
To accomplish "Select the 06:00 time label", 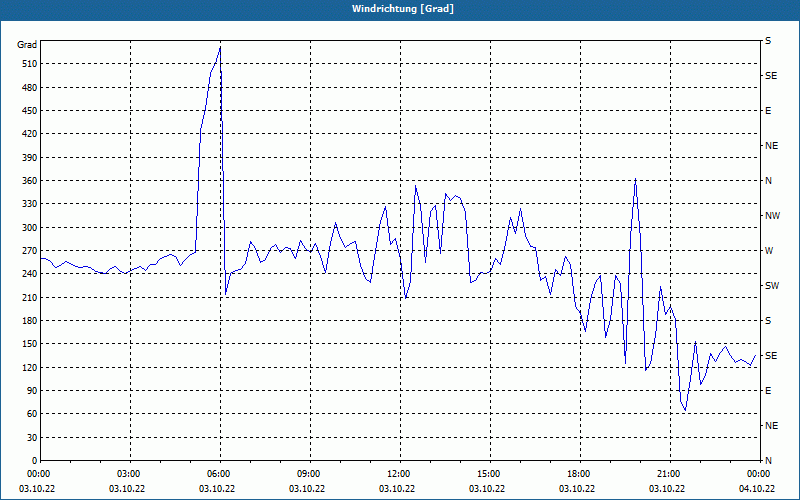I will pyautogui.click(x=220, y=474).
